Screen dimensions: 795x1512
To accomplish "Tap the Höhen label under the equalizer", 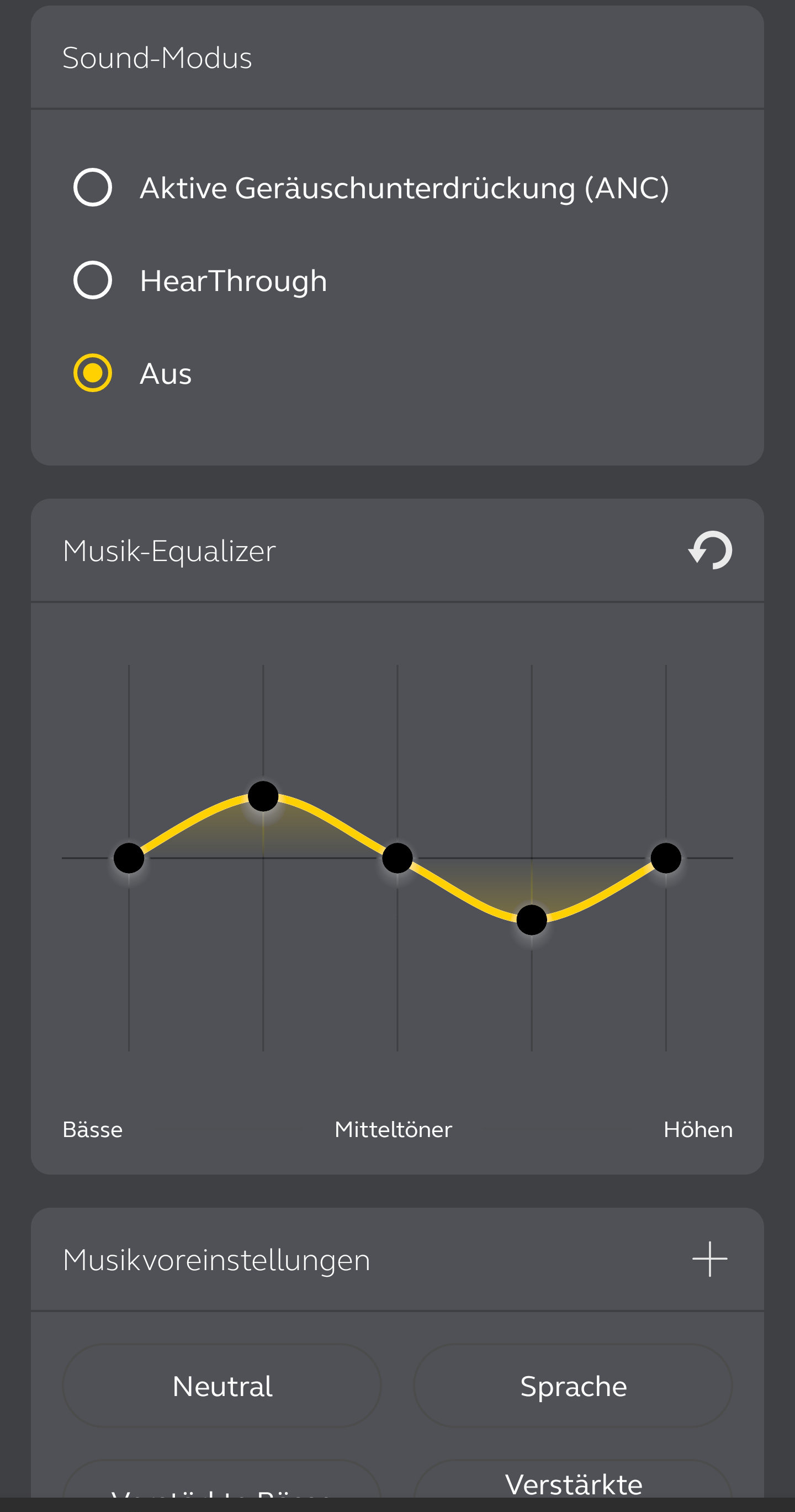I will (698, 1130).
